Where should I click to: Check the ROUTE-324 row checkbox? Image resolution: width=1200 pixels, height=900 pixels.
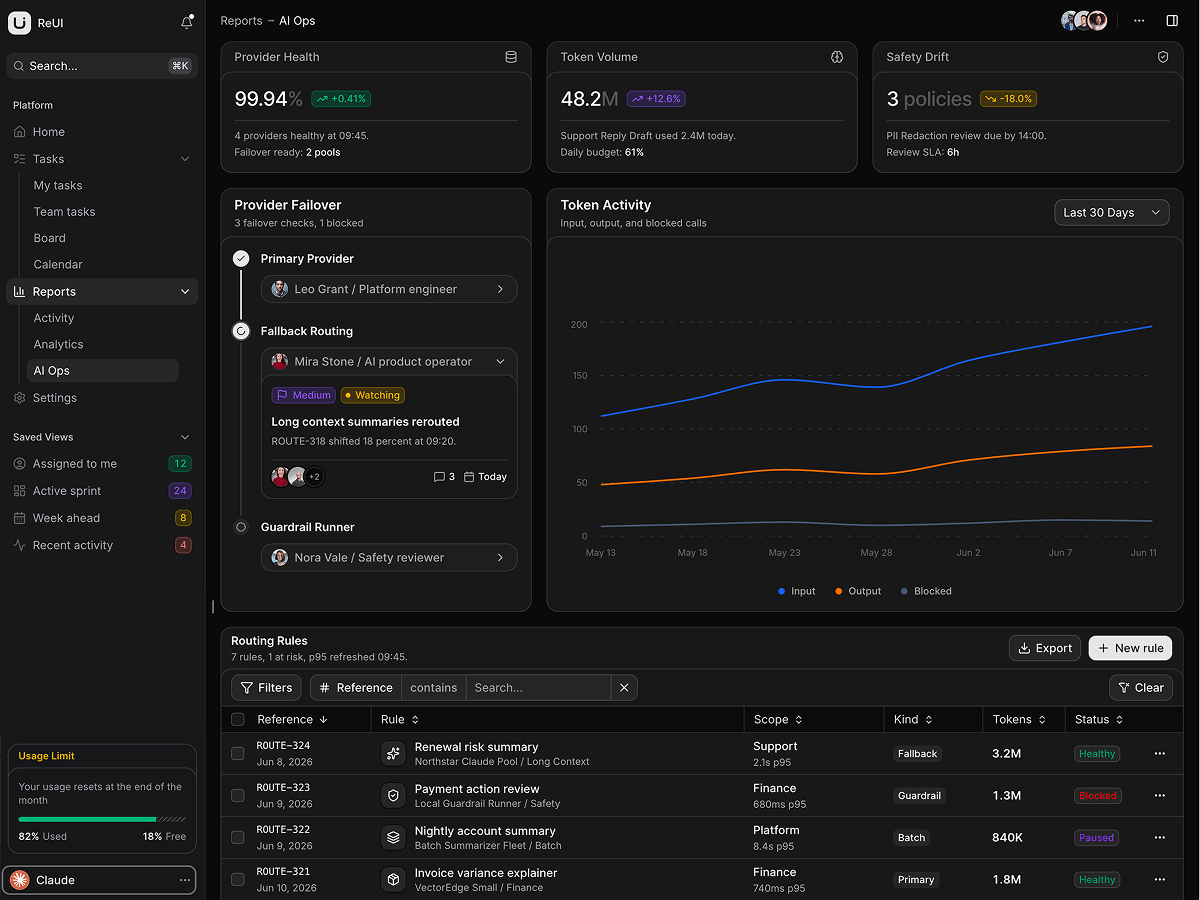pos(238,754)
